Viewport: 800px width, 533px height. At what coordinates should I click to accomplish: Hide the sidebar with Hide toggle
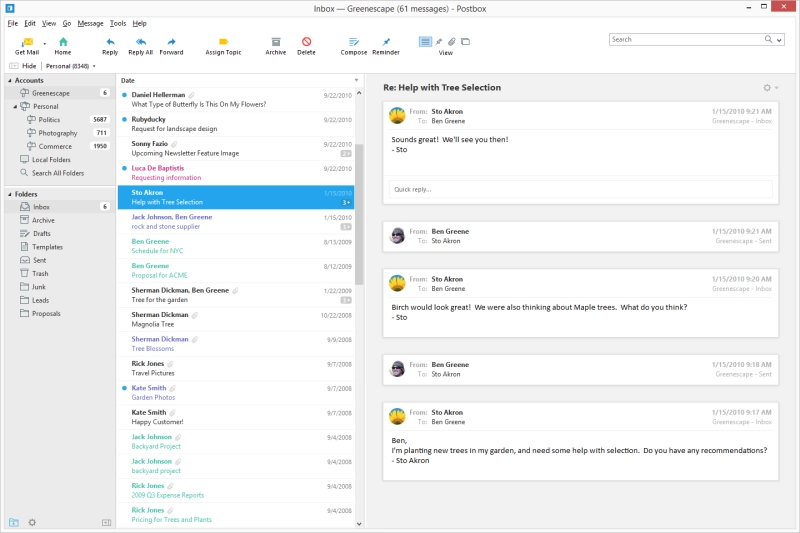23,66
